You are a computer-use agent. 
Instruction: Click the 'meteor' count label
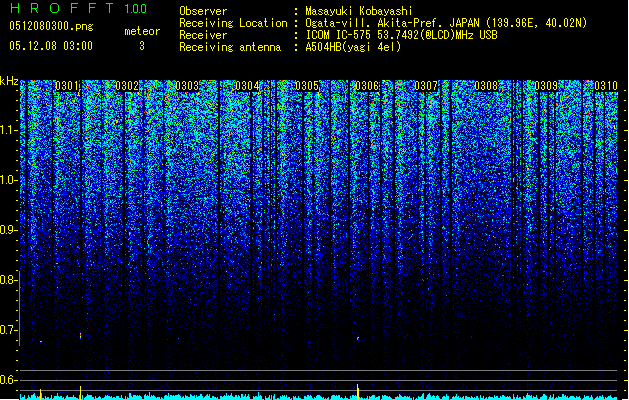click(142, 31)
